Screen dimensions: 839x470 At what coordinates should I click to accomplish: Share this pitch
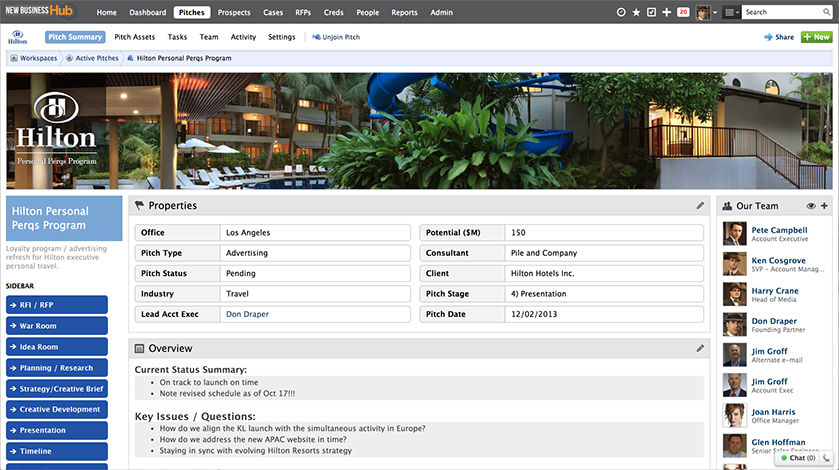(778, 37)
